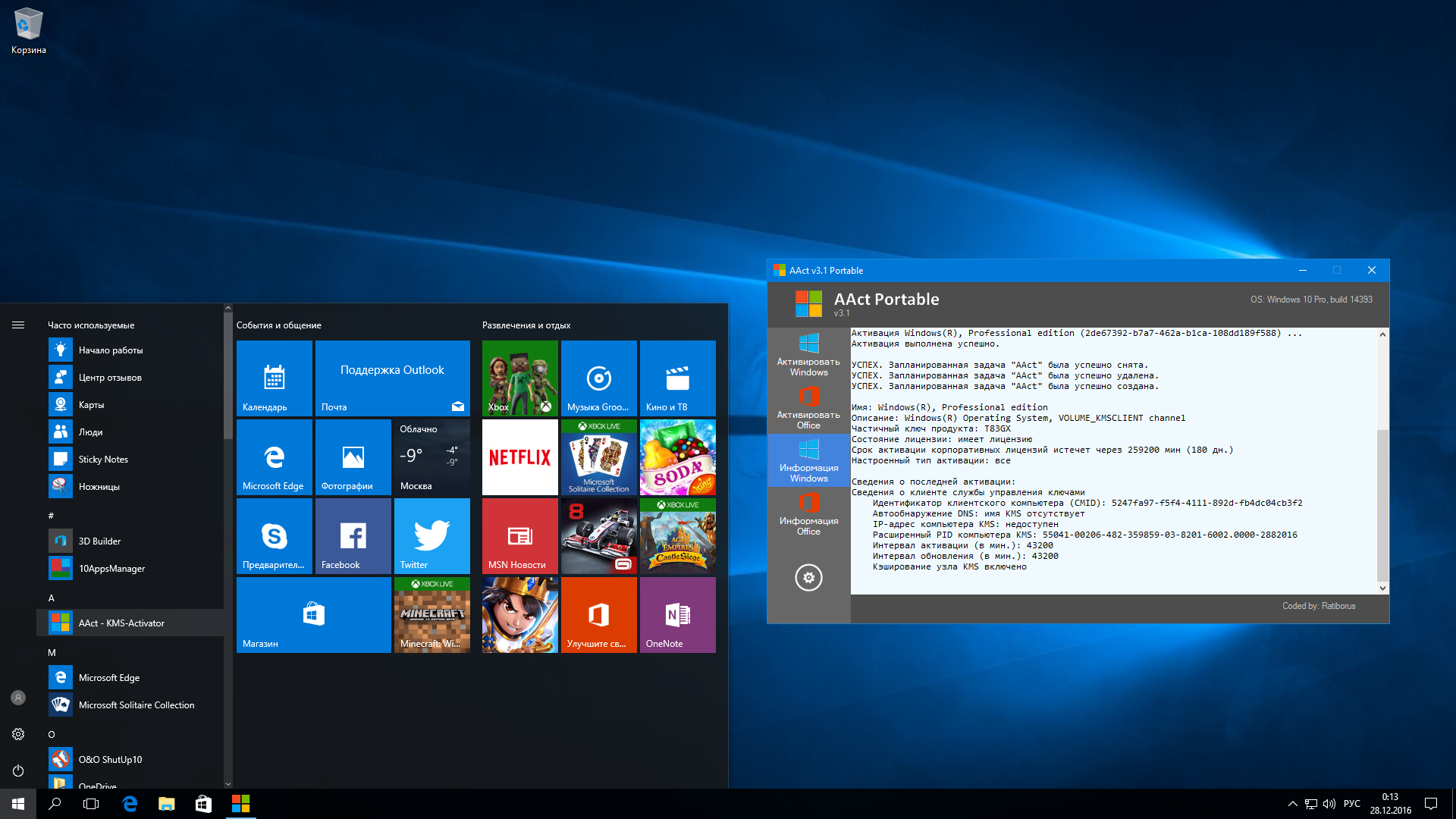Open Microsoft Edge in app list
This screenshot has width=1456, height=819.
130,678
